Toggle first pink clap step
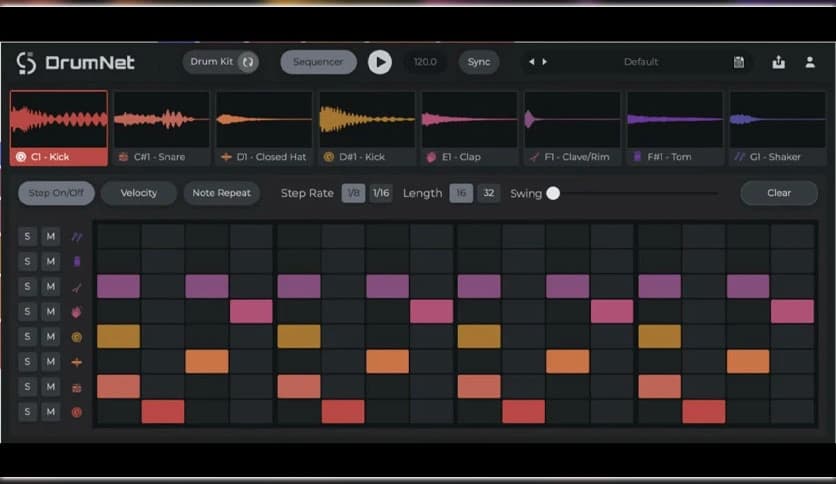 (x=251, y=311)
